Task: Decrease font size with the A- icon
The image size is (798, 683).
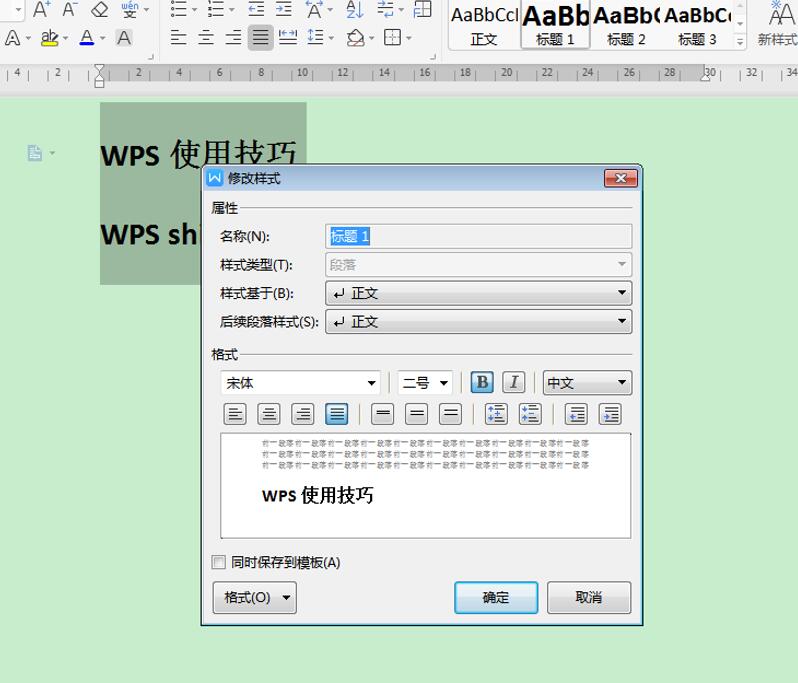Action: [69, 9]
